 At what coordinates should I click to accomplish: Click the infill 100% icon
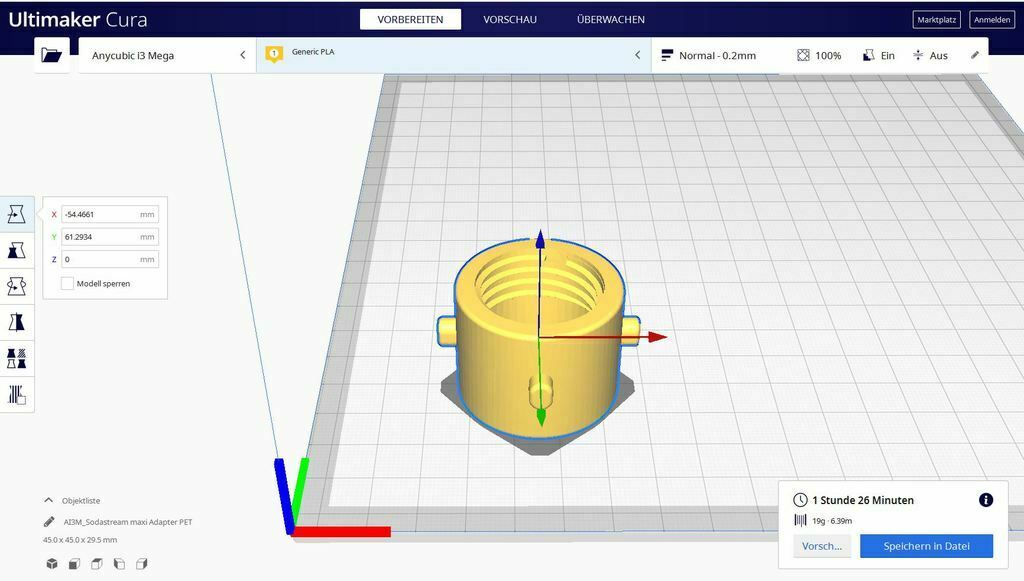point(803,55)
